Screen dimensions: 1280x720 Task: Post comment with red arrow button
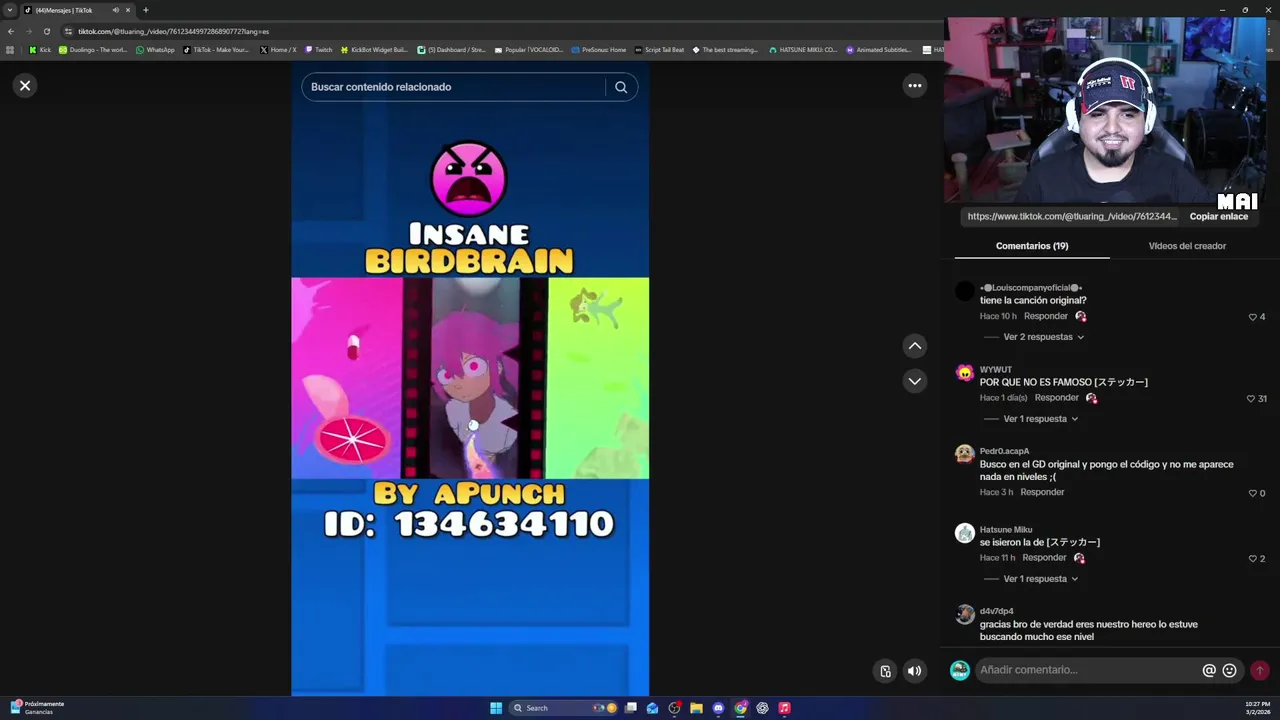pos(1259,670)
